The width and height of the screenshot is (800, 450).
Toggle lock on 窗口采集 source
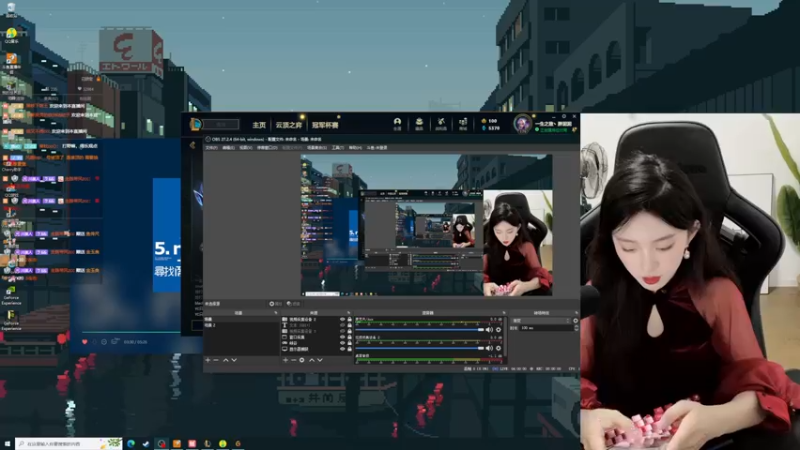pos(349,337)
